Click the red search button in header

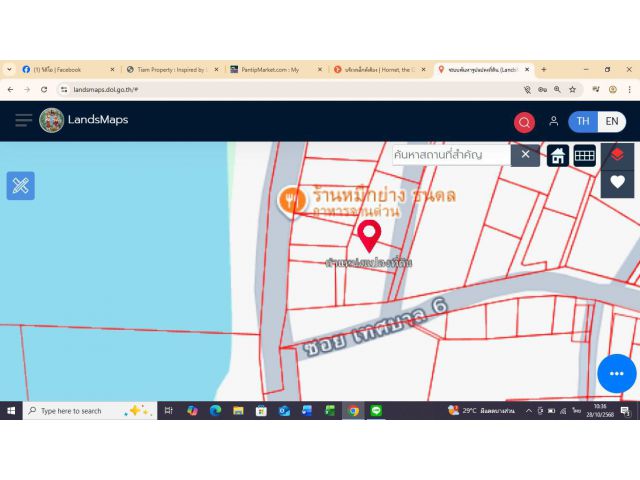[524, 122]
